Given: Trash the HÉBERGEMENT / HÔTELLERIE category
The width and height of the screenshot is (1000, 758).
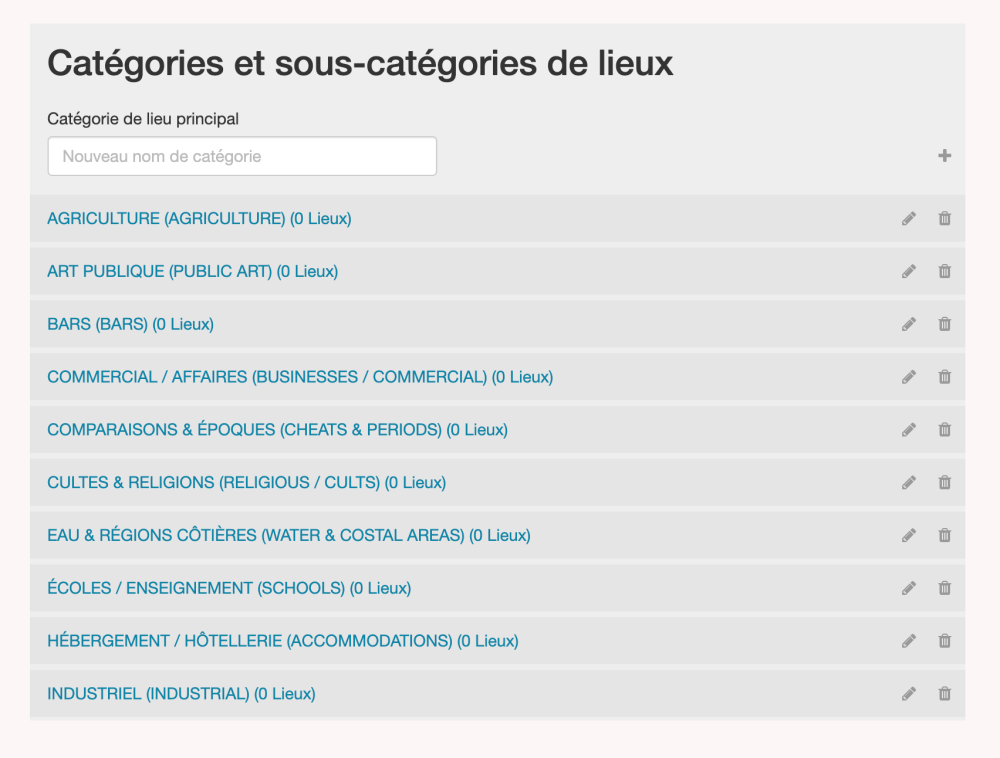Looking at the screenshot, I should click(x=944, y=641).
